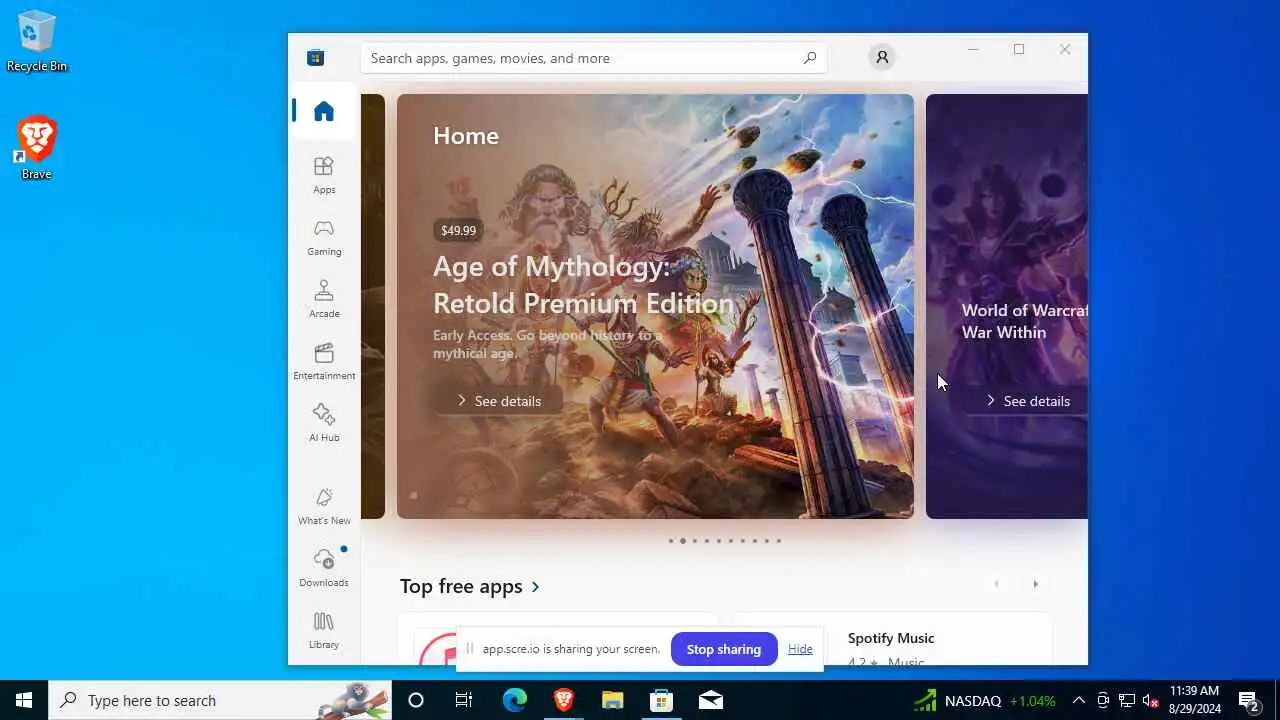Show next Top free apps page arrow

[x=1035, y=584]
